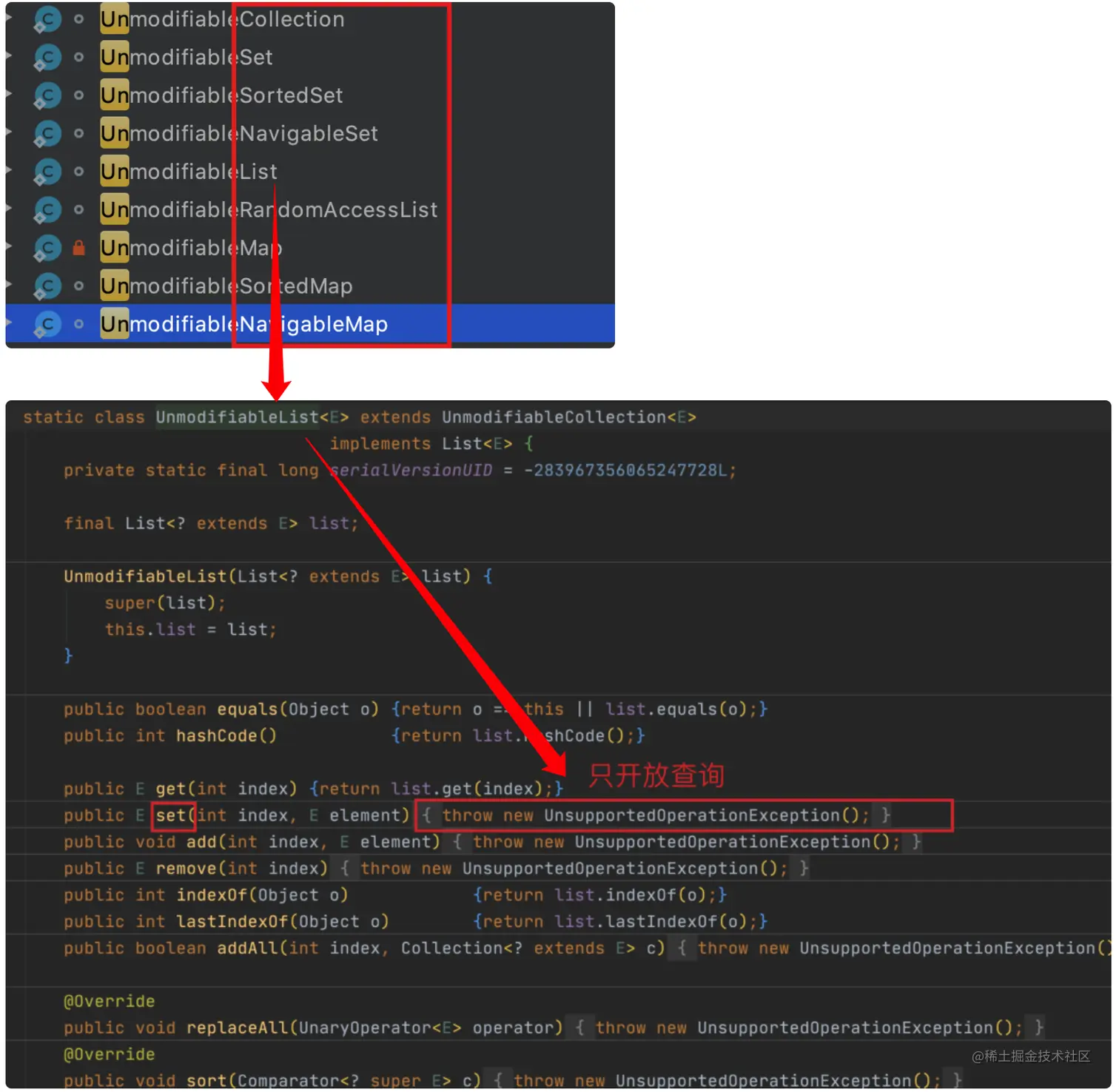1119x1092 pixels.
Task: Click the private lock icon on UnmodifiableMap
Action: pyautogui.click(x=78, y=248)
